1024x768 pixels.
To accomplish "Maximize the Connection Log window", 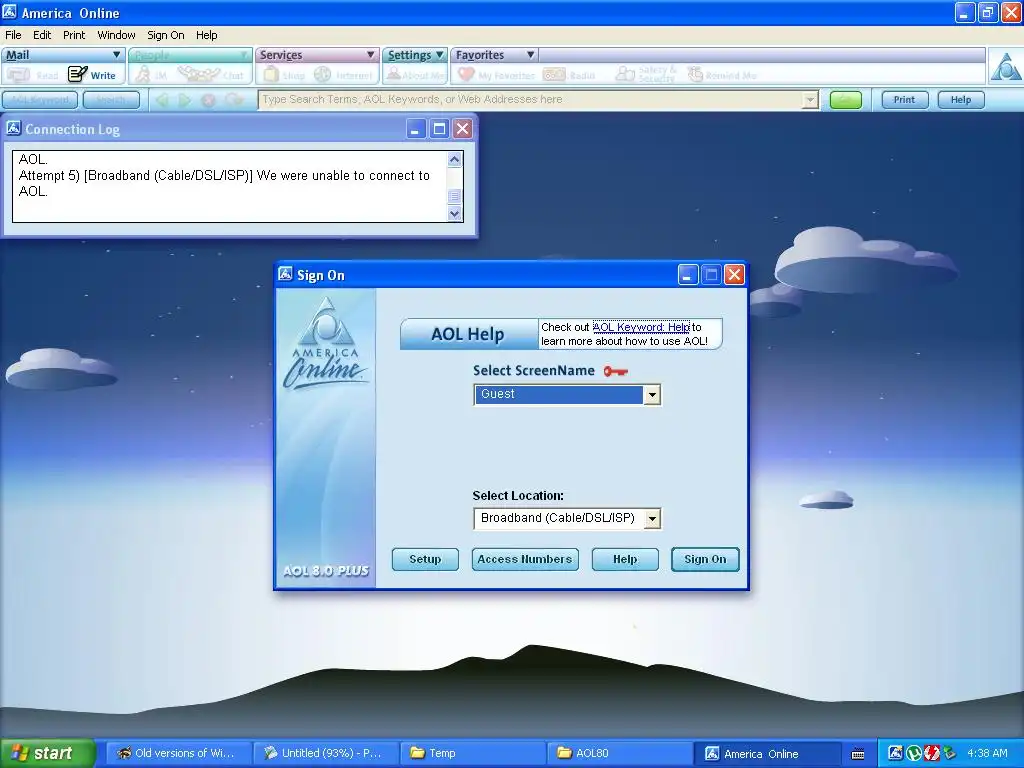I will click(x=440, y=129).
